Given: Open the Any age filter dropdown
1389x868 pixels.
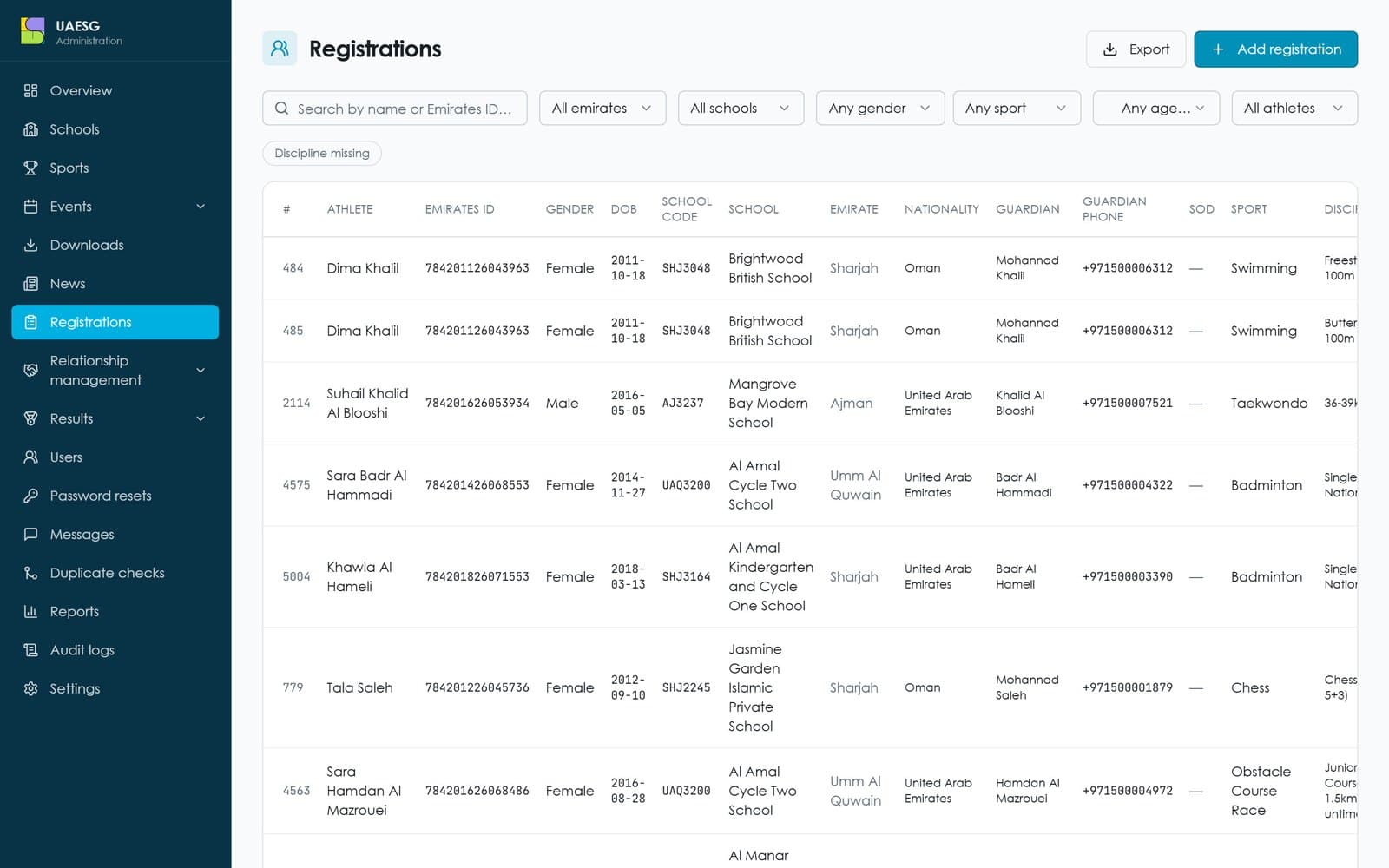Looking at the screenshot, I should coord(1156,108).
